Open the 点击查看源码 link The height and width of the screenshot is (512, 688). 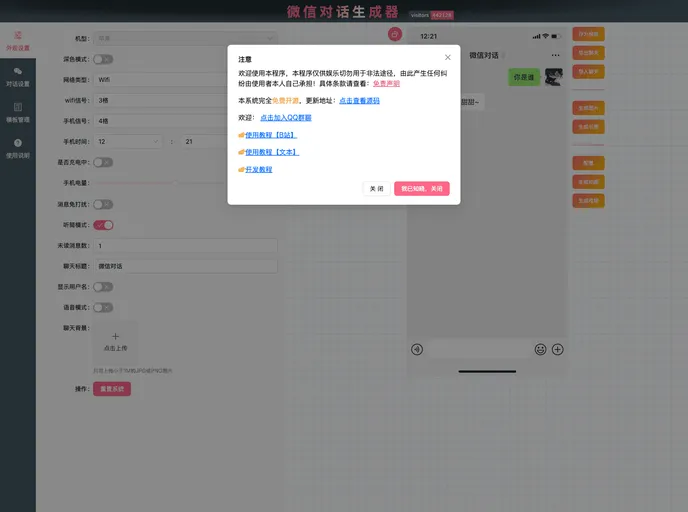coord(359,100)
